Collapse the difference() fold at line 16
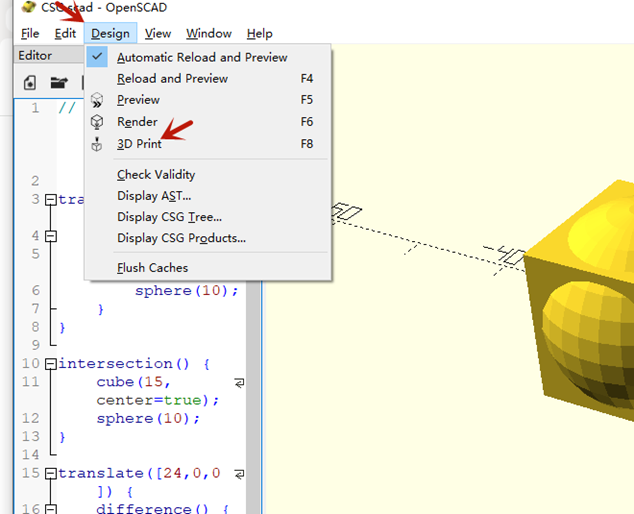 [x=51, y=509]
